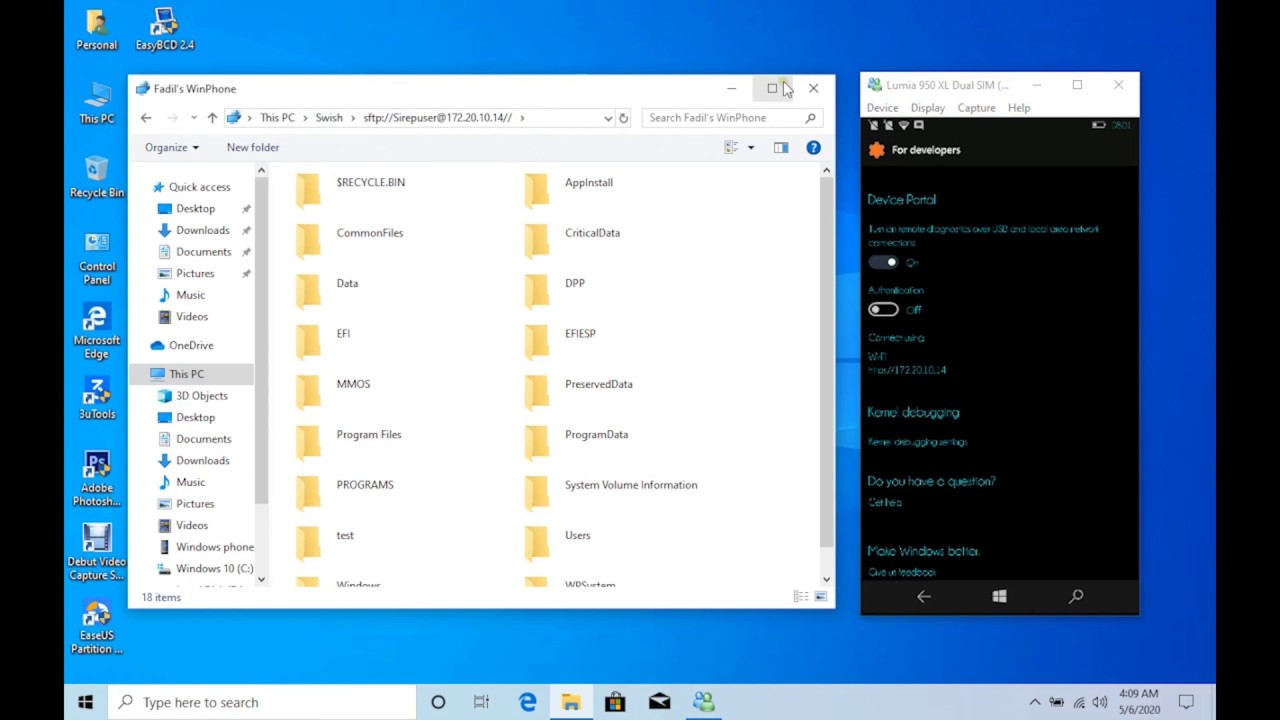Viewport: 1280px width, 720px height.
Task: Click the taskbar Type here to search box
Action: pos(262,702)
